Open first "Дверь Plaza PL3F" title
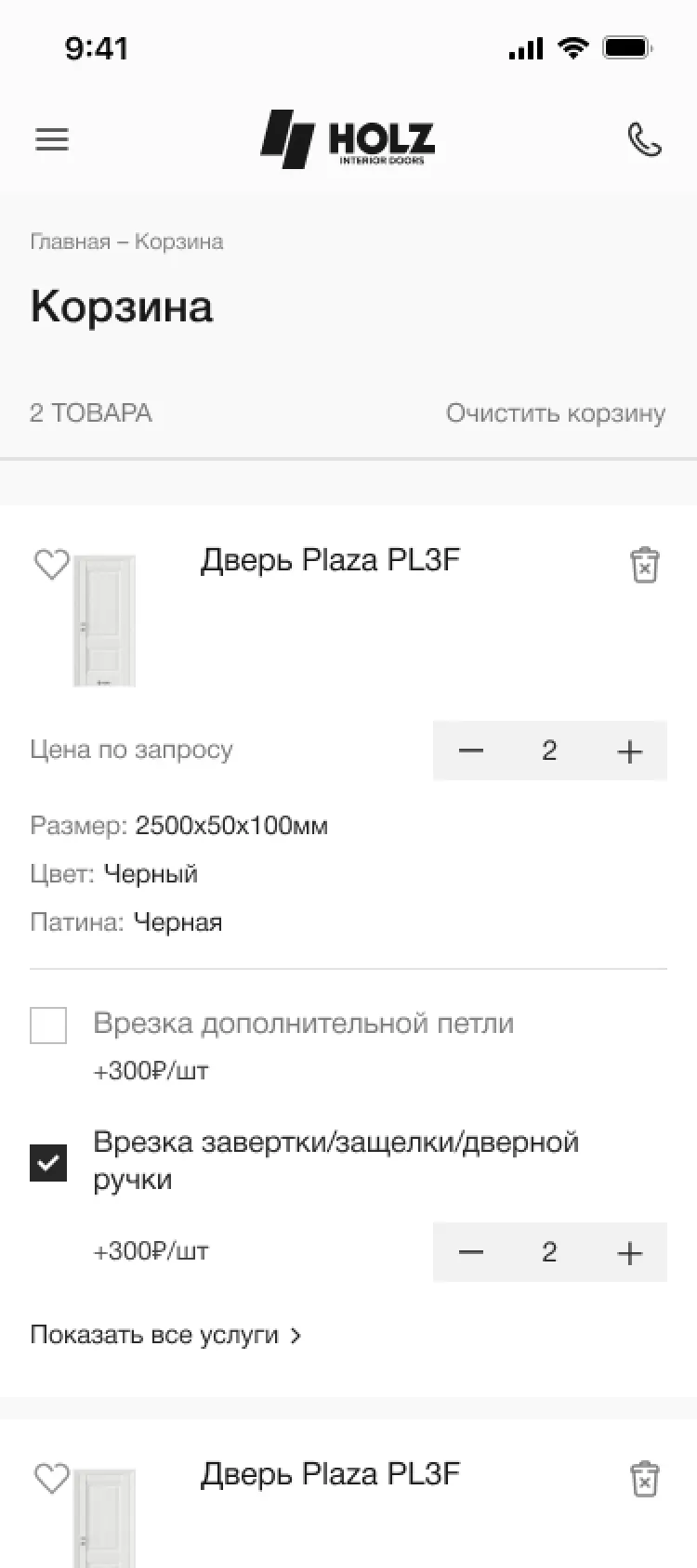This screenshot has height=1568, width=697. tap(330, 560)
